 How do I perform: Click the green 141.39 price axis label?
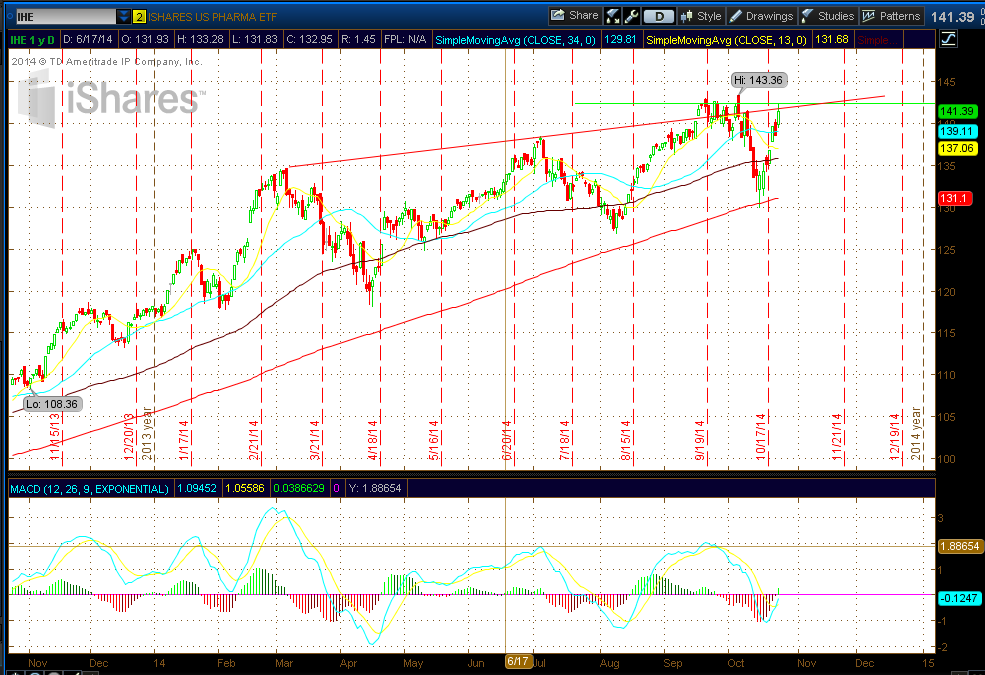pyautogui.click(x=957, y=111)
